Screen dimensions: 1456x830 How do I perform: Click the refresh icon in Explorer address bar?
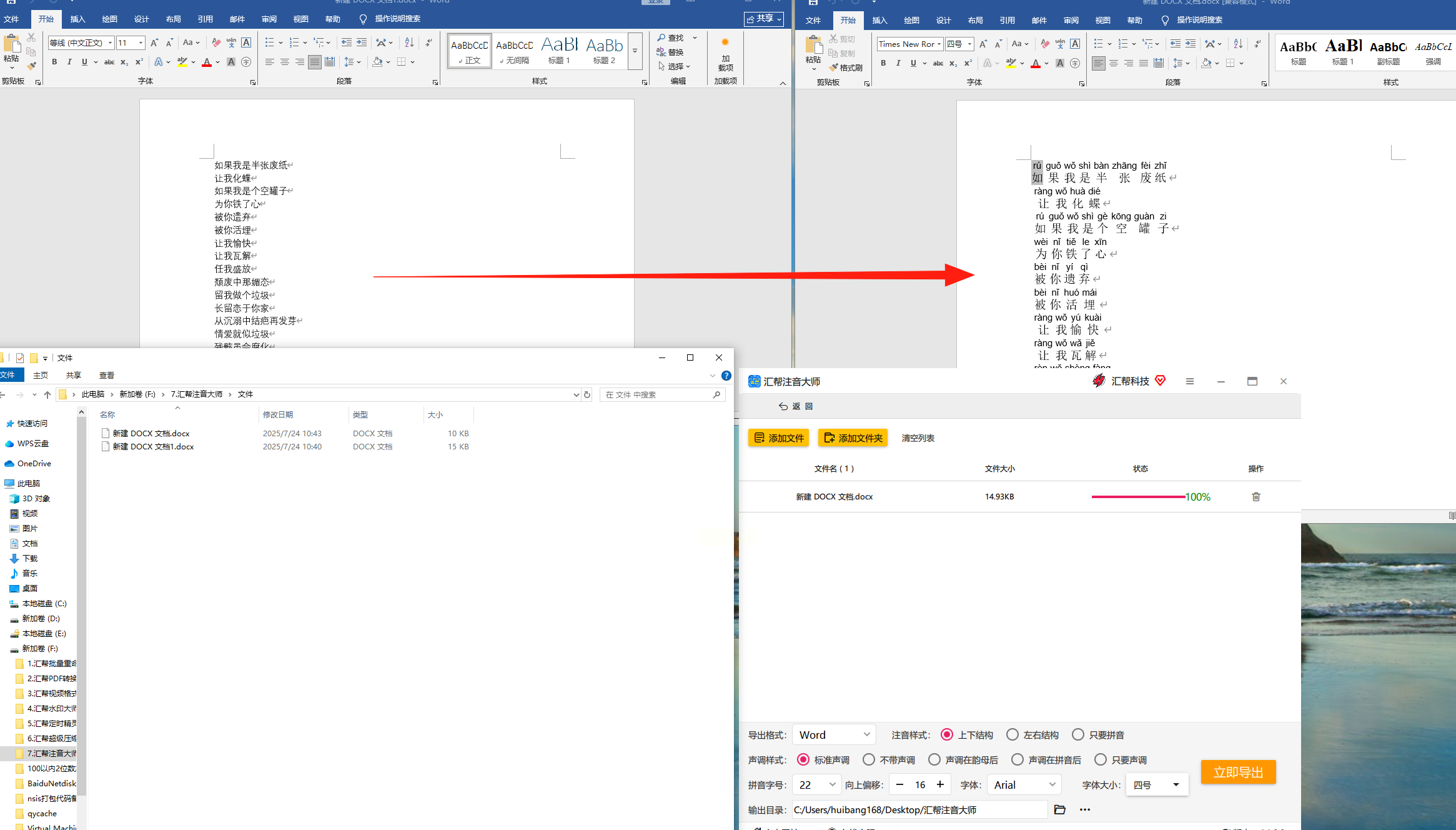pos(587,394)
